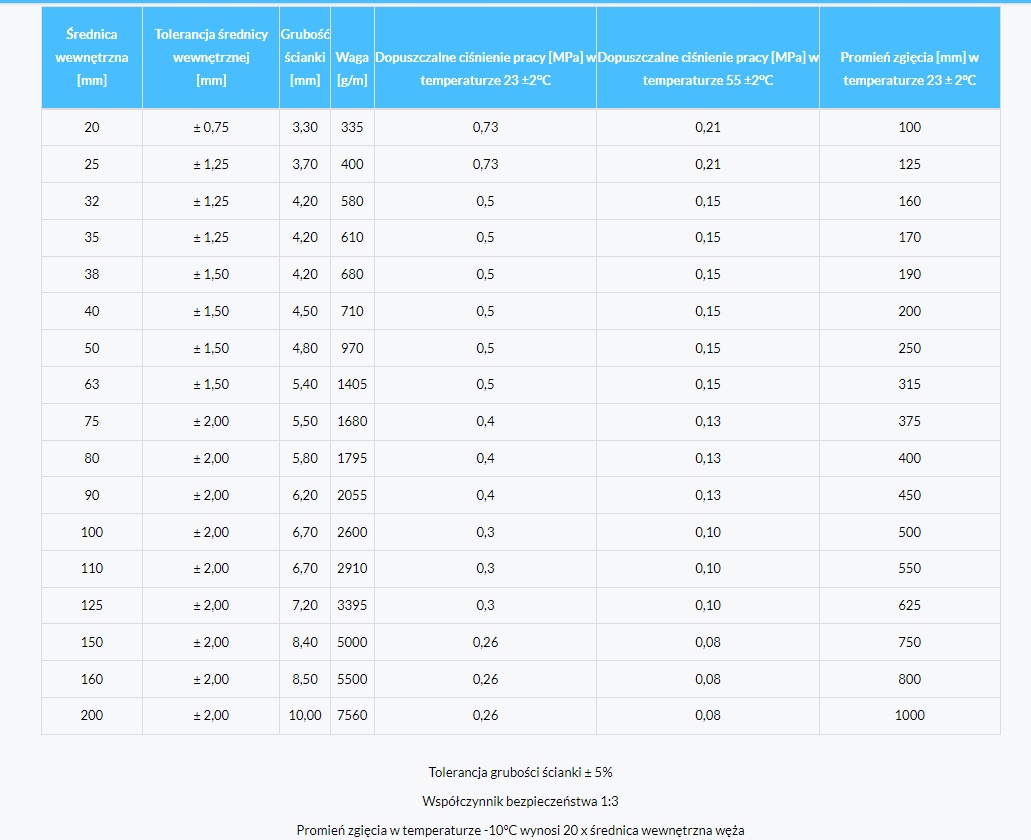Select the weight value 1405
Screen dimensions: 1031x840
[352, 385]
